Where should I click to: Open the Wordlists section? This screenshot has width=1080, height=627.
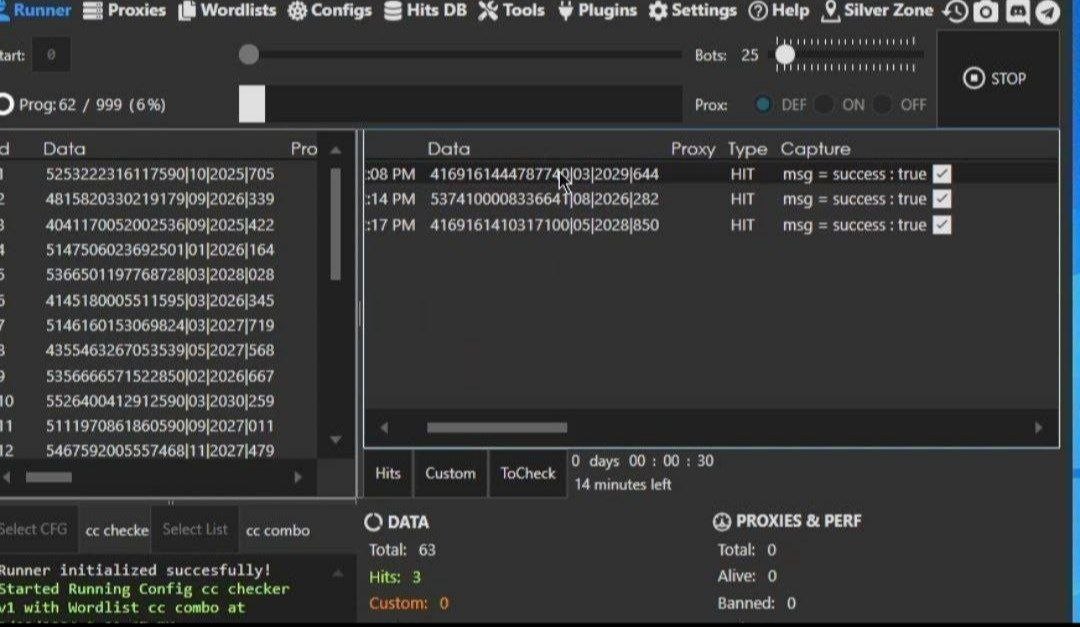pos(227,10)
